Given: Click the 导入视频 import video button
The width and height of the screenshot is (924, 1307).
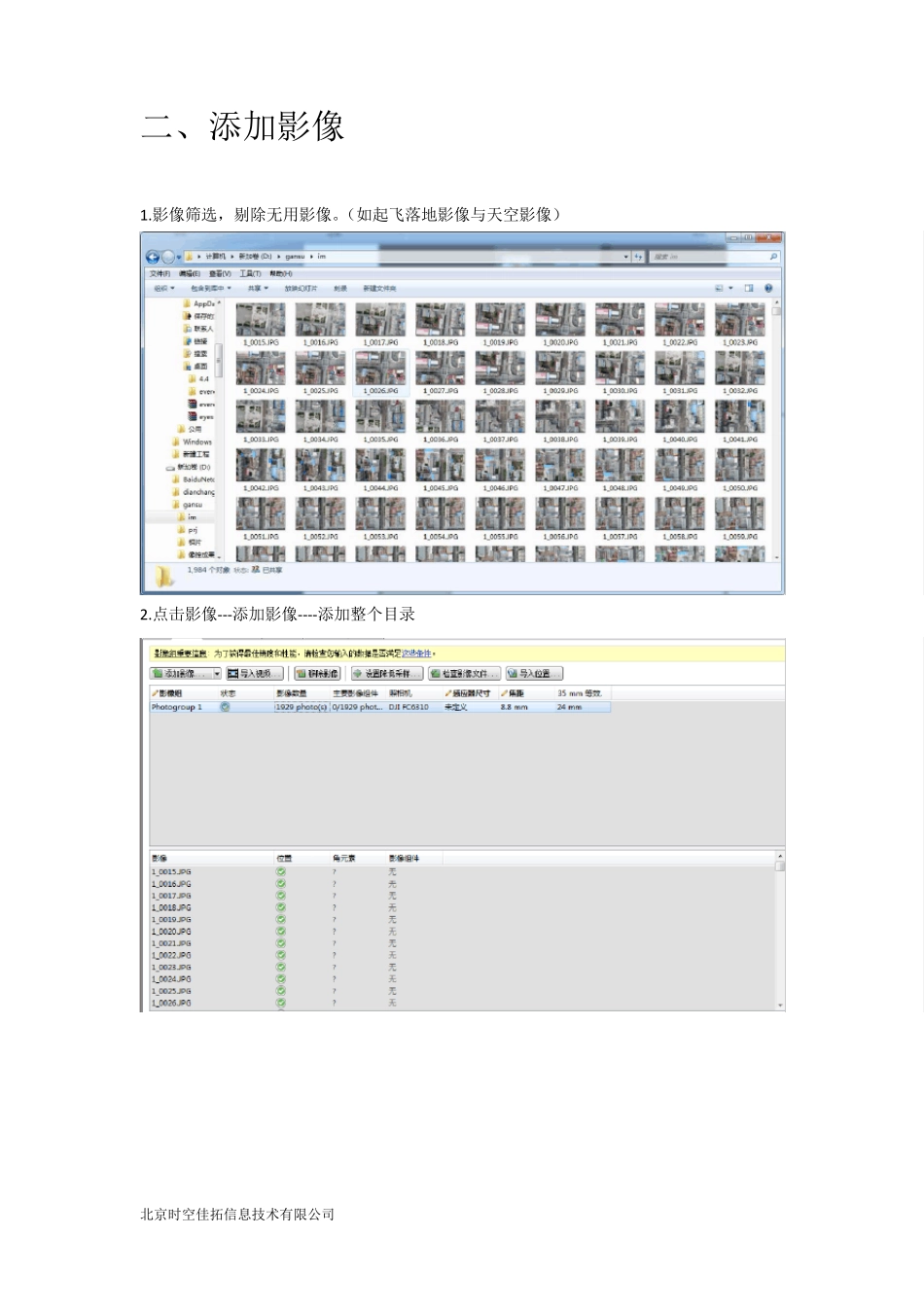Looking at the screenshot, I should [x=255, y=673].
